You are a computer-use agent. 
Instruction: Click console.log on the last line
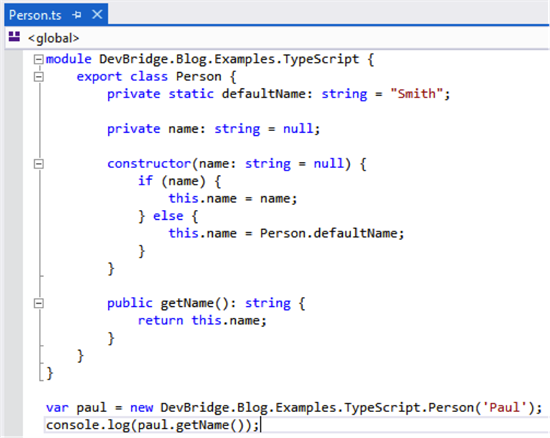(88, 425)
